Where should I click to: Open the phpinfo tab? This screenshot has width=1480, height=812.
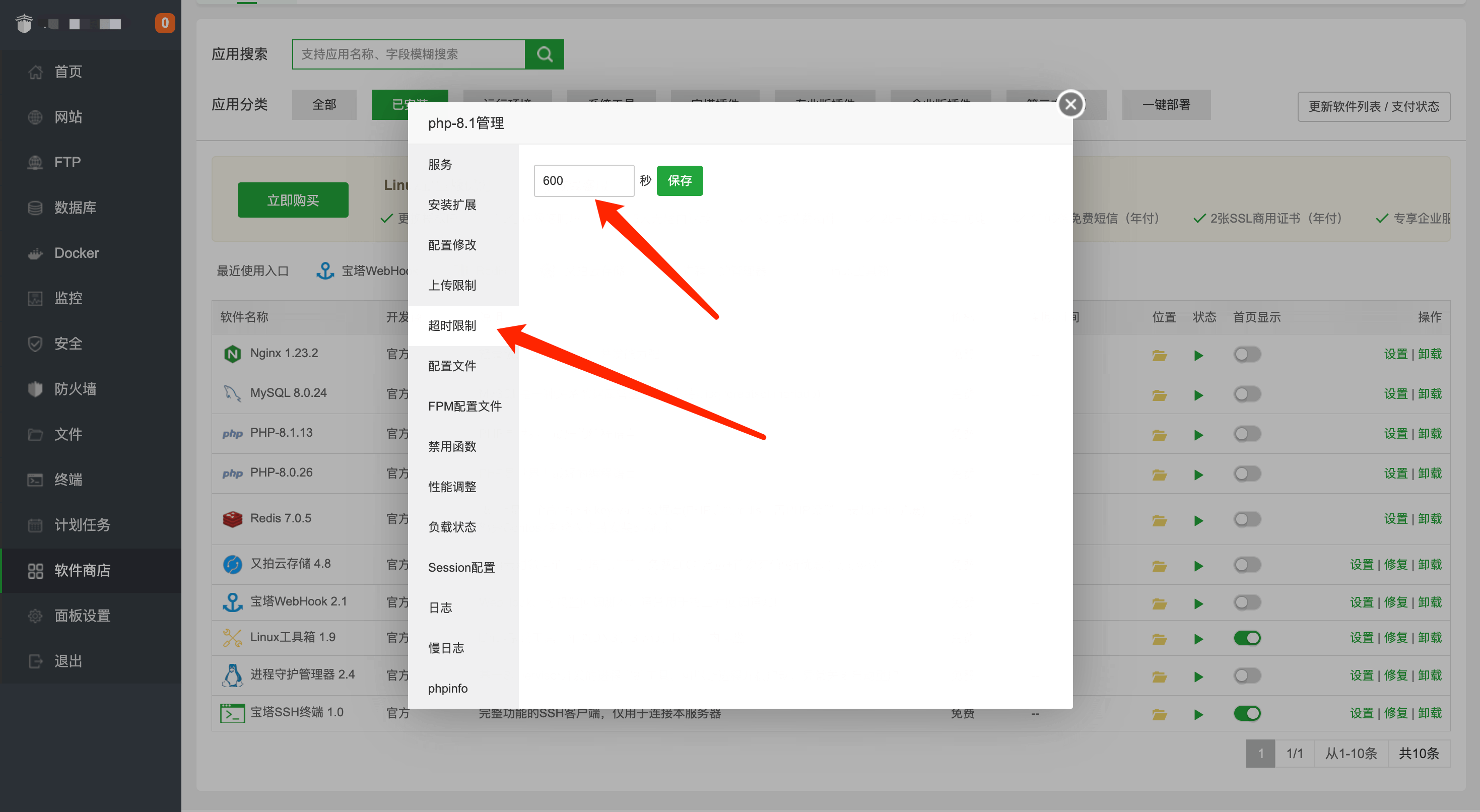point(463,689)
